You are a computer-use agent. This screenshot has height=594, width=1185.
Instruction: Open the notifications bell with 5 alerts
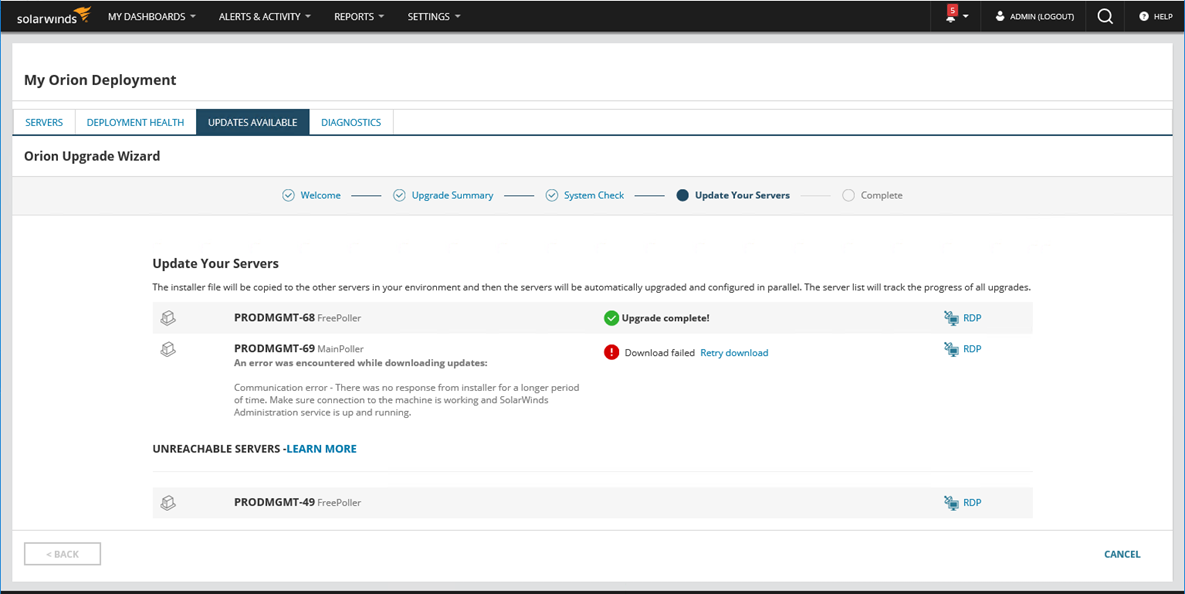pos(951,15)
